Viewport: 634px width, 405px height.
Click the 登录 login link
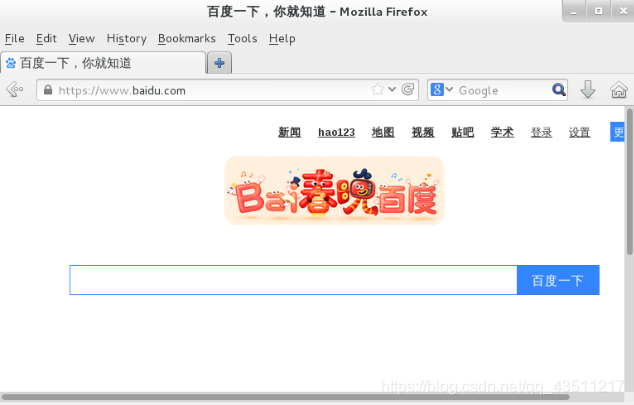pyautogui.click(x=541, y=132)
